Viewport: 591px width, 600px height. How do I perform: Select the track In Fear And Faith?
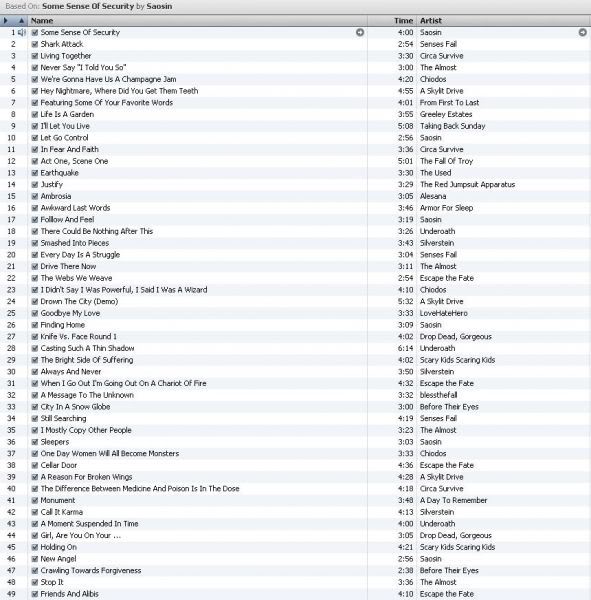tap(70, 149)
